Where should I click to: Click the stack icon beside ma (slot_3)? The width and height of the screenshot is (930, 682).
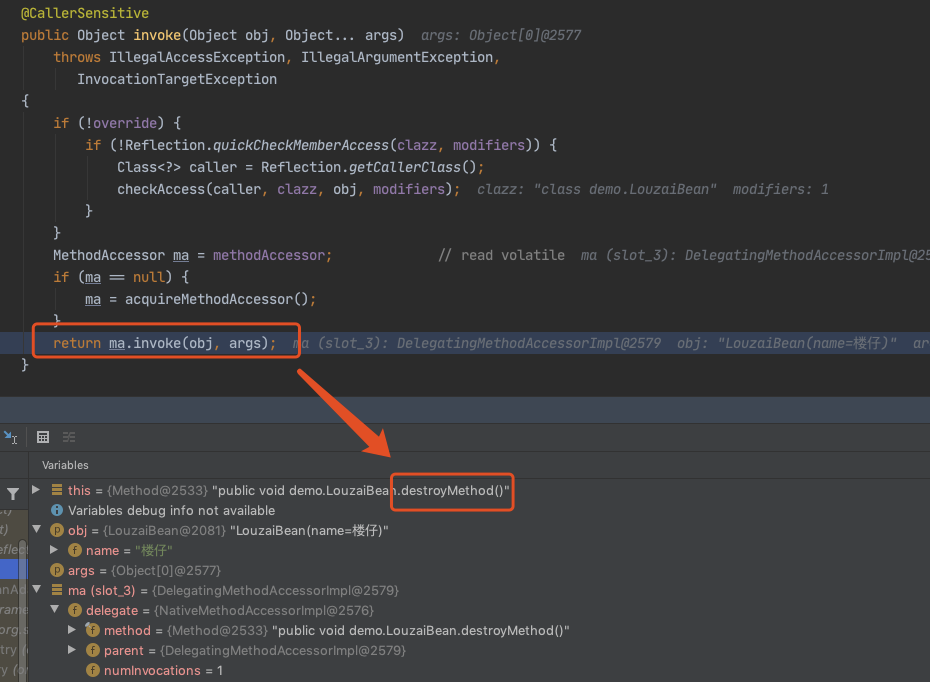(x=57, y=590)
